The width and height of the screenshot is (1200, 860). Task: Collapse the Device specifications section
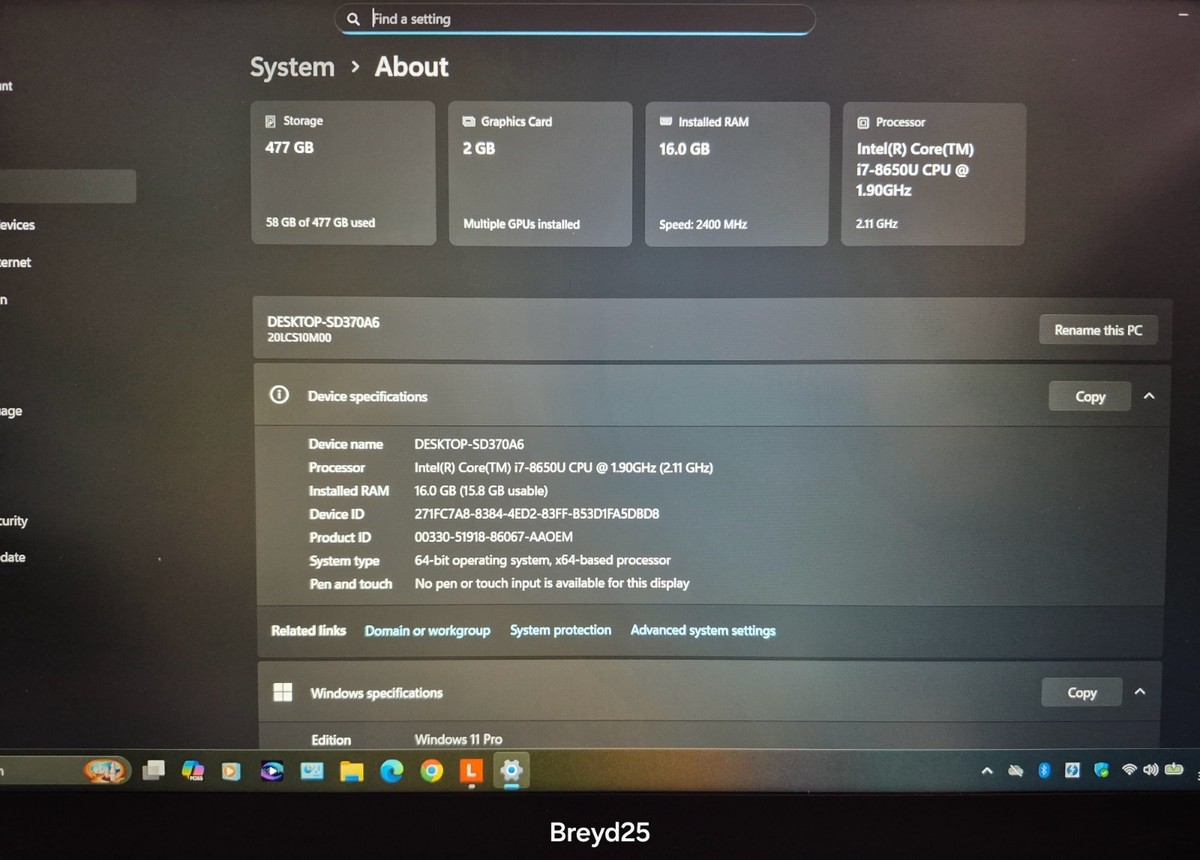click(1149, 396)
